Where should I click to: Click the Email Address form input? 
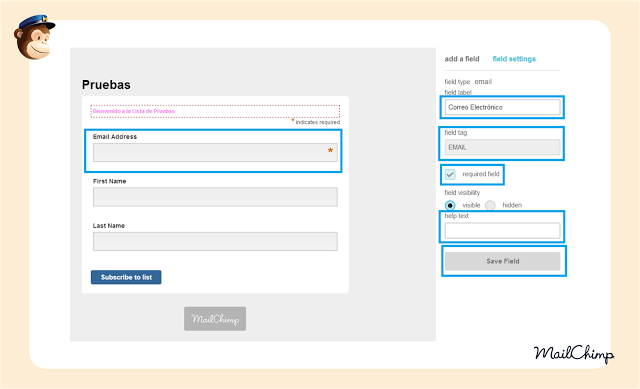(215, 152)
